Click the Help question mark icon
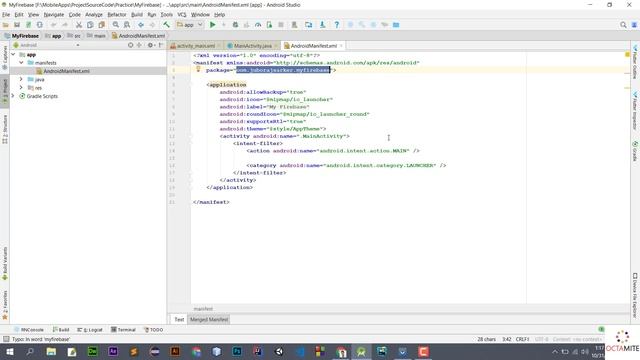 tap(337, 25)
